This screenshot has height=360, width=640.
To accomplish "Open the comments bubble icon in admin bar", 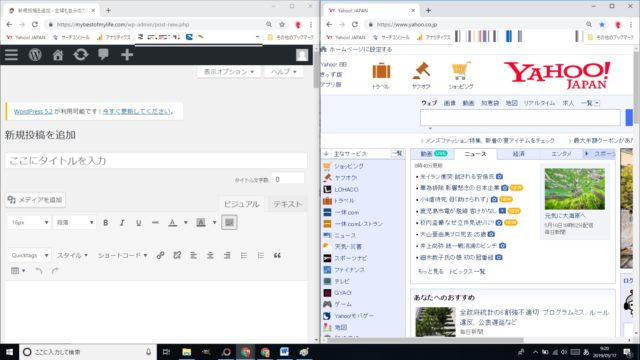I will coord(104,55).
